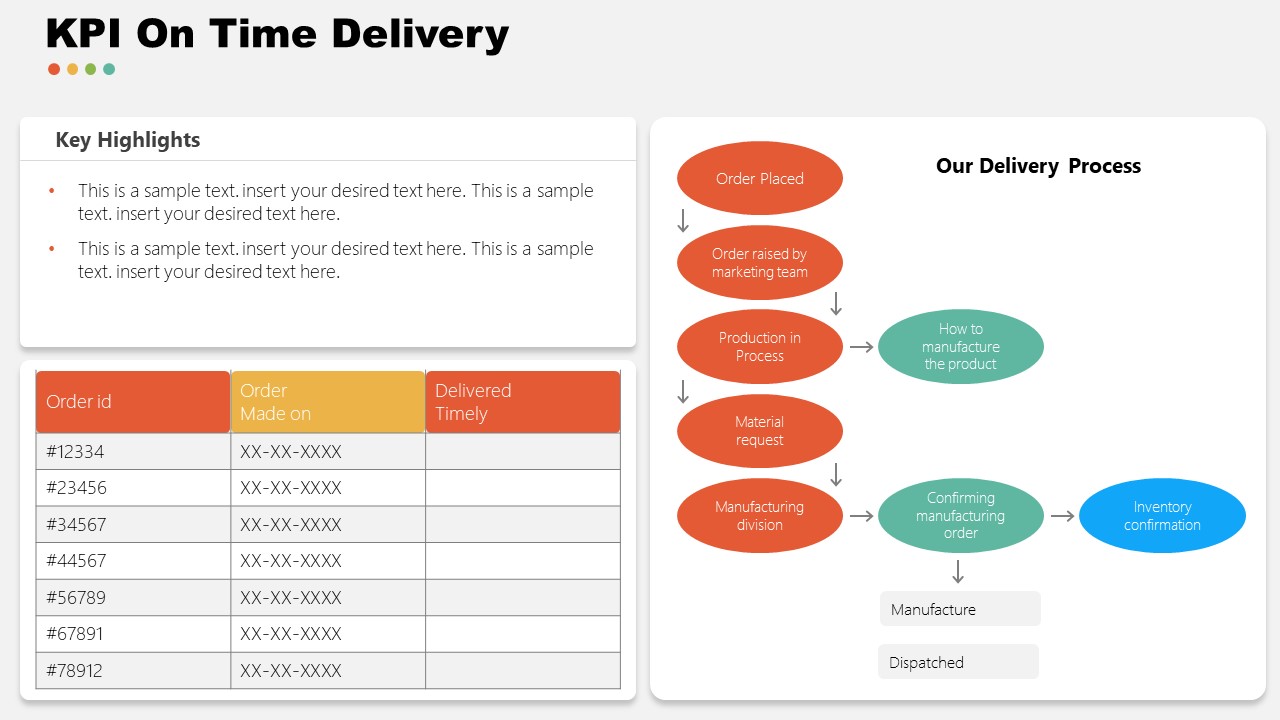Image resolution: width=1280 pixels, height=720 pixels.
Task: Click the 'Order Placed' oval
Action: [760, 178]
